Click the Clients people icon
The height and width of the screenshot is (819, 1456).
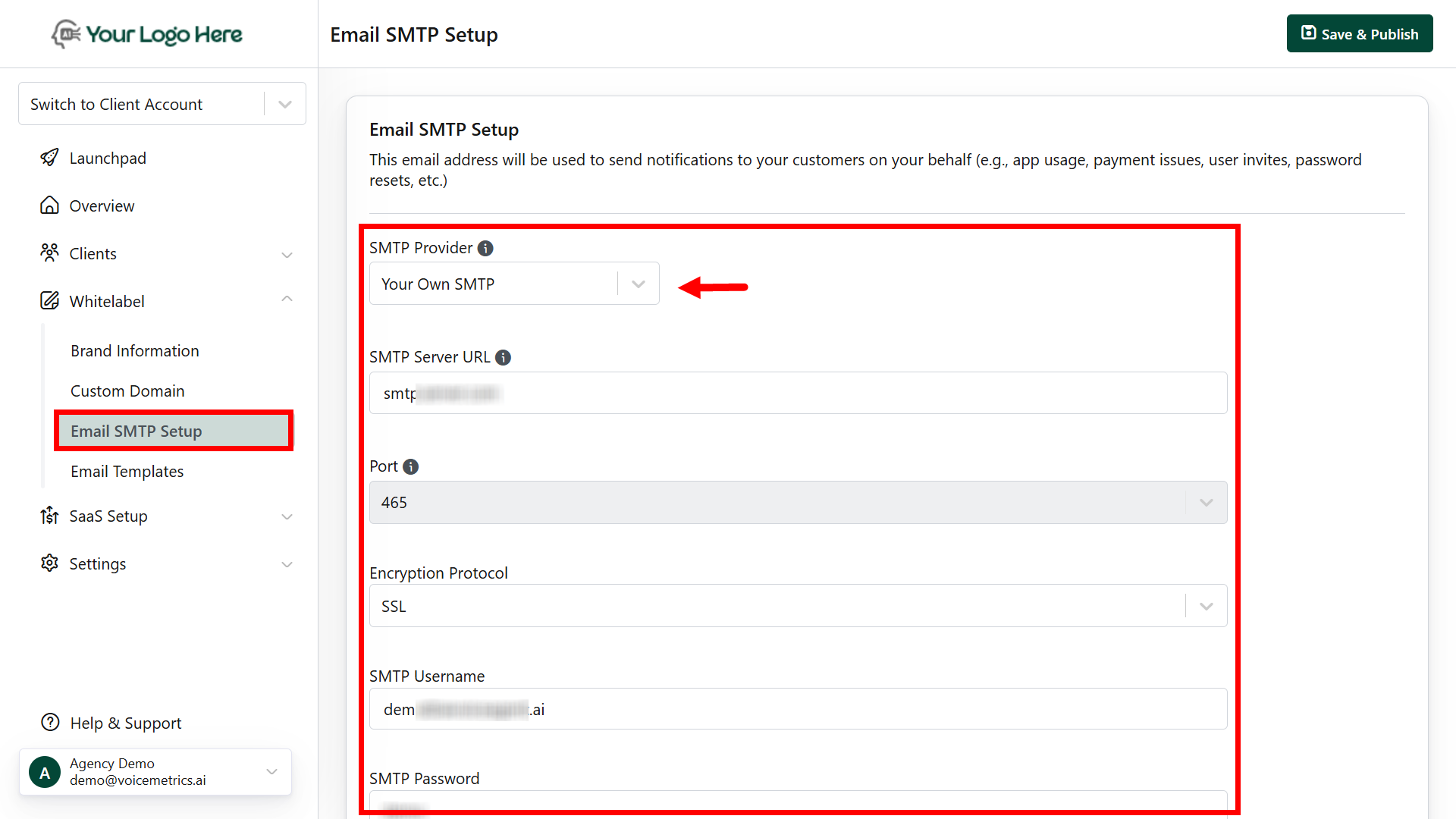(x=49, y=253)
